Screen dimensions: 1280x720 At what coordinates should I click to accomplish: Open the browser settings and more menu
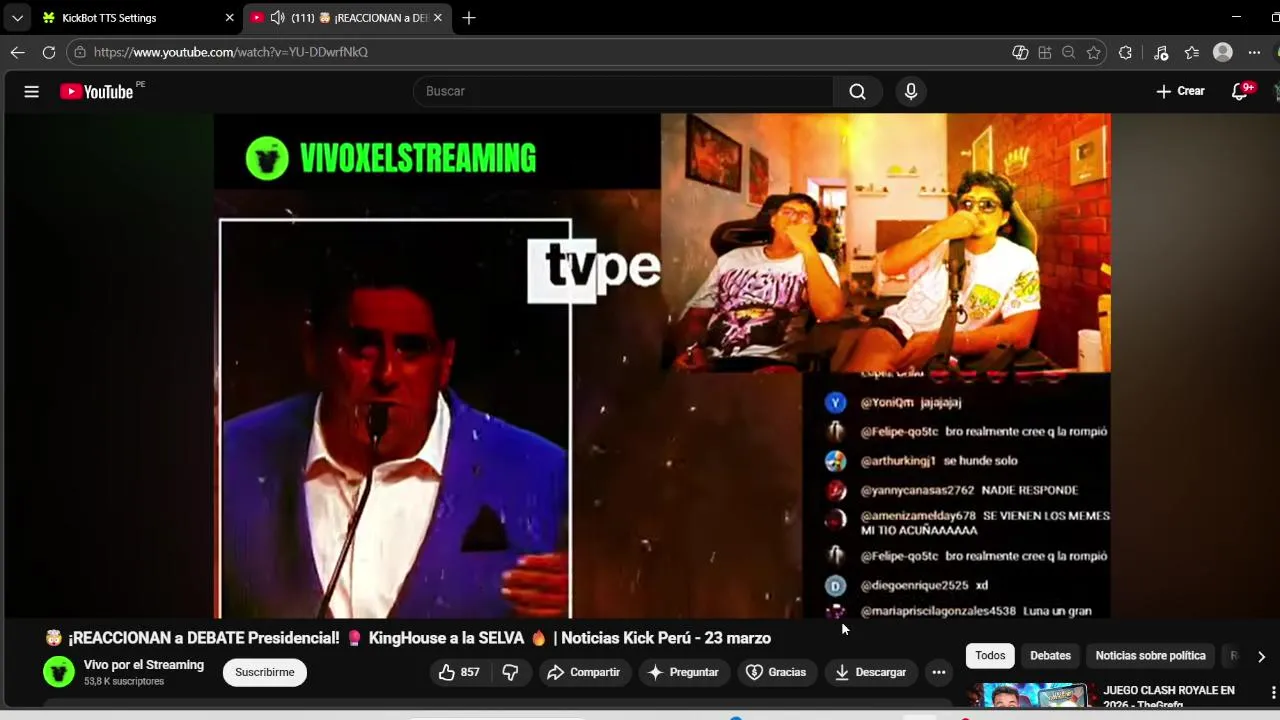coord(1254,52)
